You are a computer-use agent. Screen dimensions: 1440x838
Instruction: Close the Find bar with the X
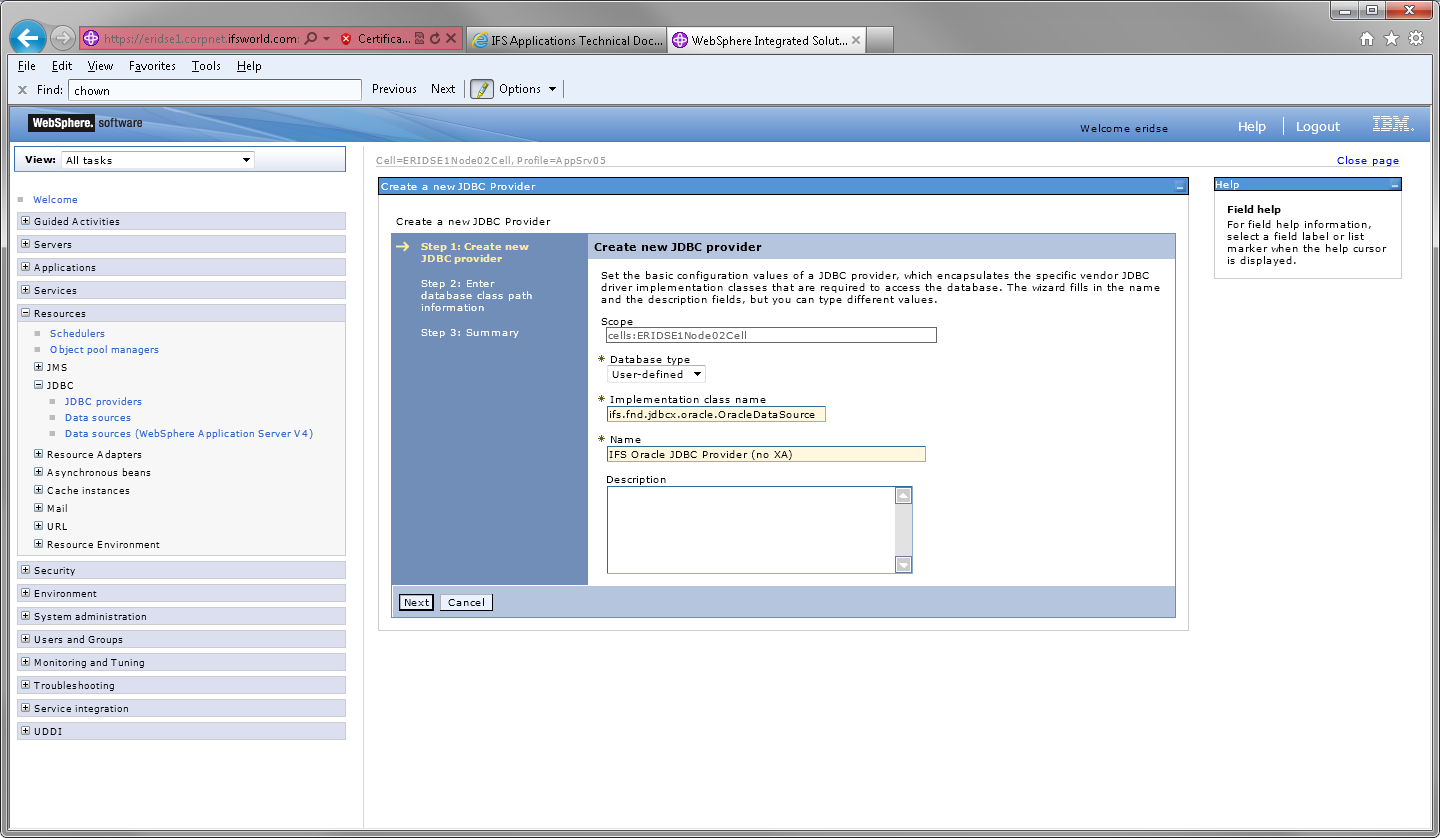pos(24,90)
